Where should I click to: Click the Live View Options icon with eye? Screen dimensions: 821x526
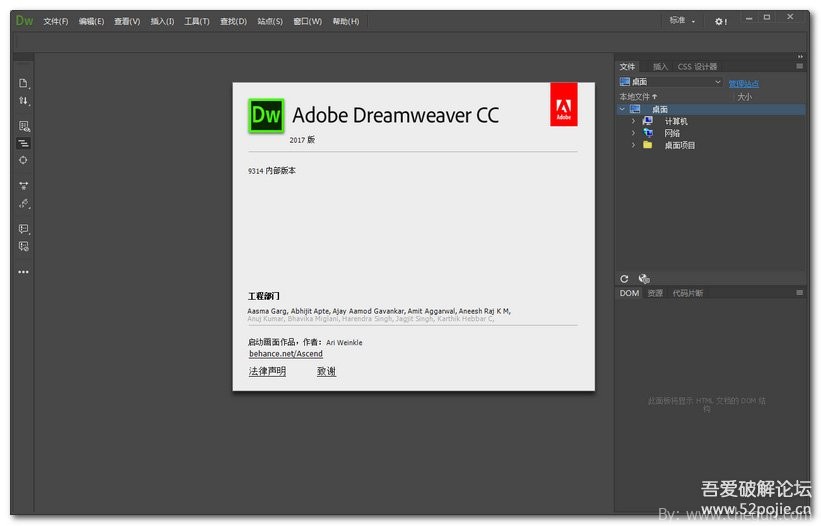pyautogui.click(x=24, y=126)
